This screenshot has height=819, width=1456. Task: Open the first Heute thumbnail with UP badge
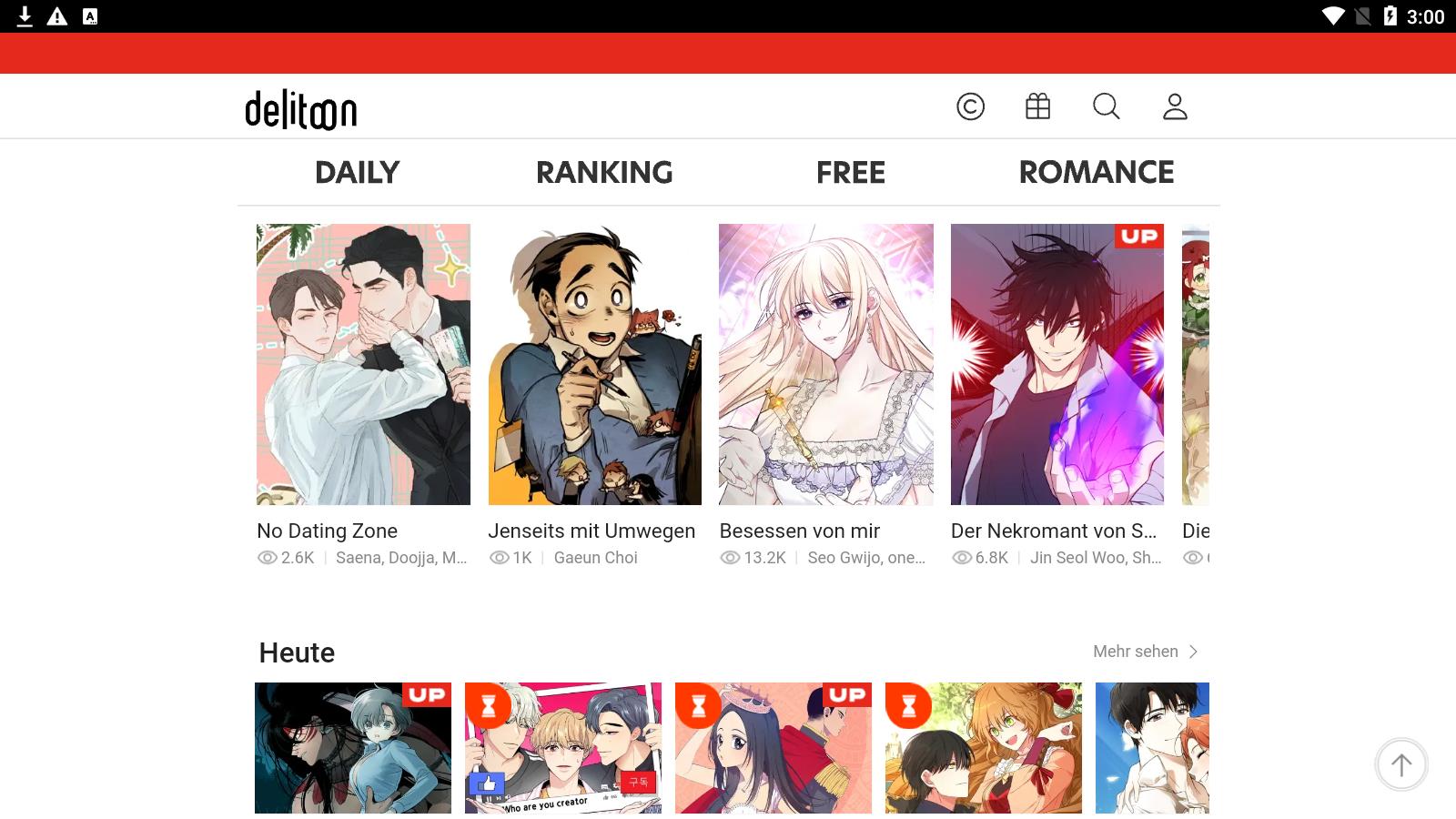pos(353,748)
